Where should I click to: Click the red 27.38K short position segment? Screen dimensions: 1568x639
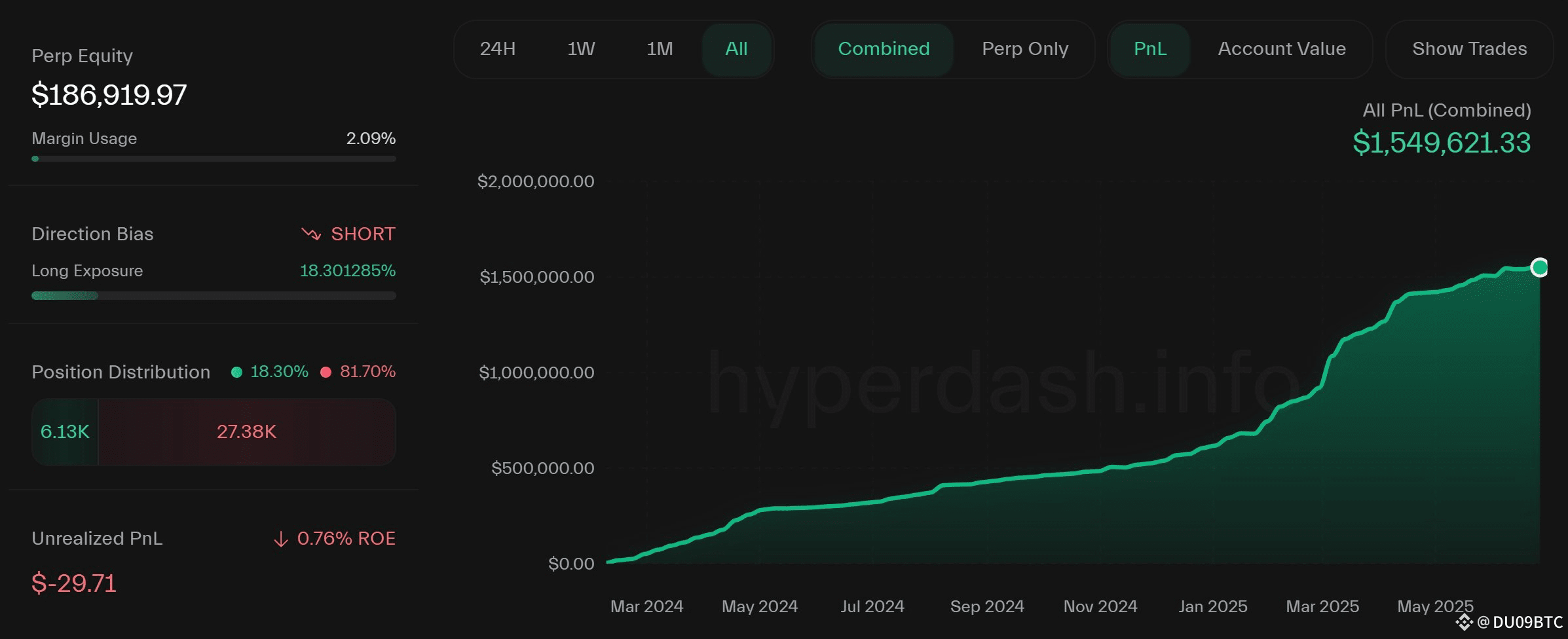(247, 432)
